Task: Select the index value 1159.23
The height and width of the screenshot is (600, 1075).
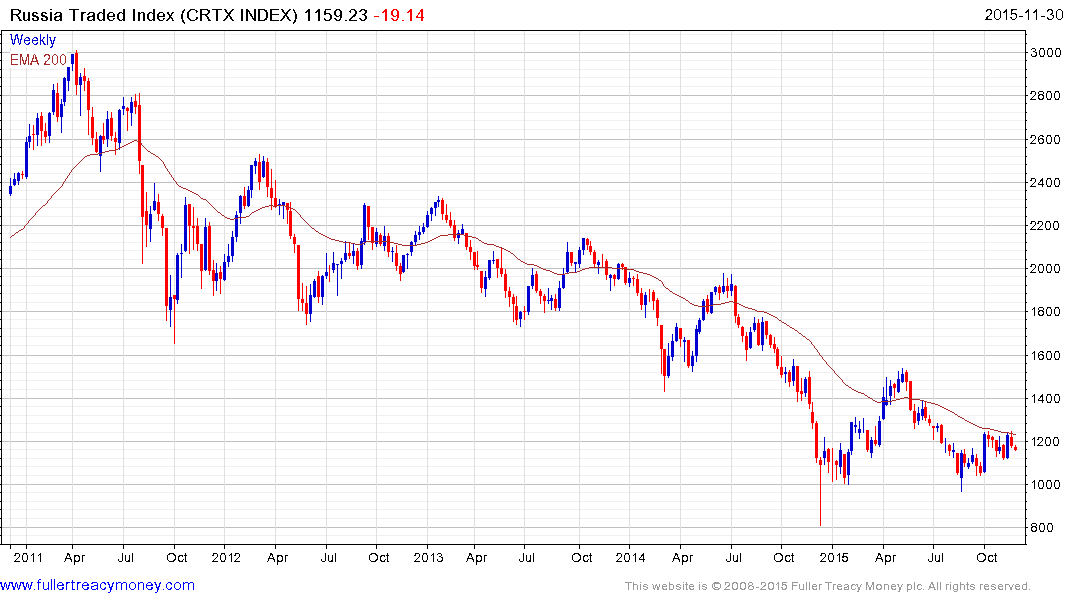Action: (336, 15)
